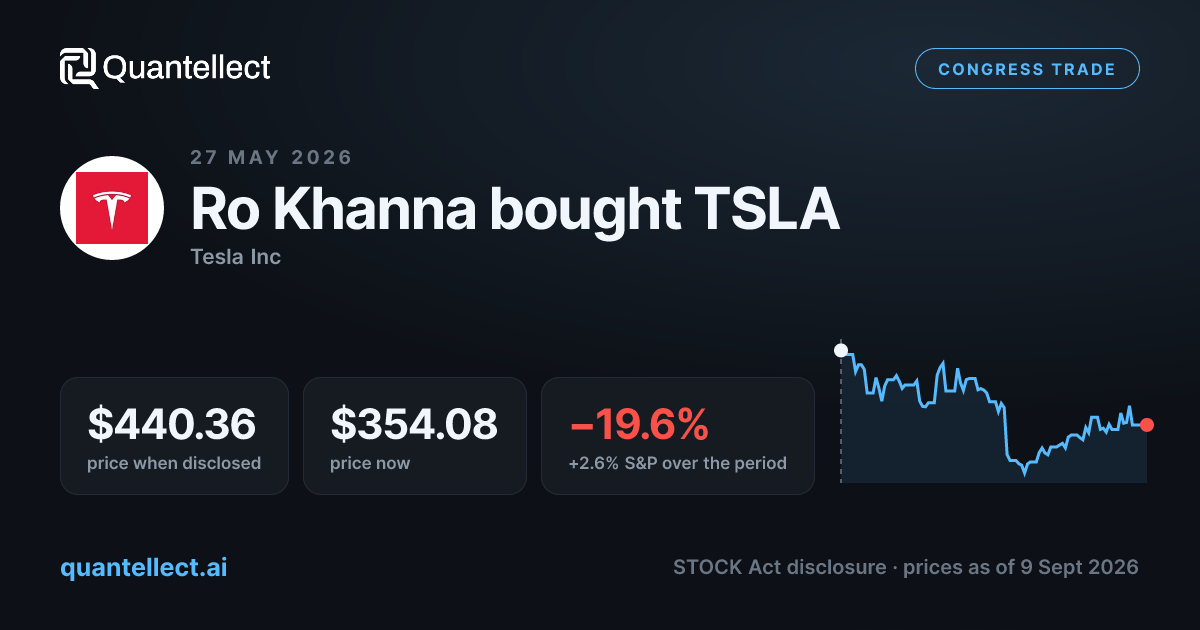Click the +2.6% S&P over the period text
The height and width of the screenshot is (630, 1200).
tap(678, 463)
